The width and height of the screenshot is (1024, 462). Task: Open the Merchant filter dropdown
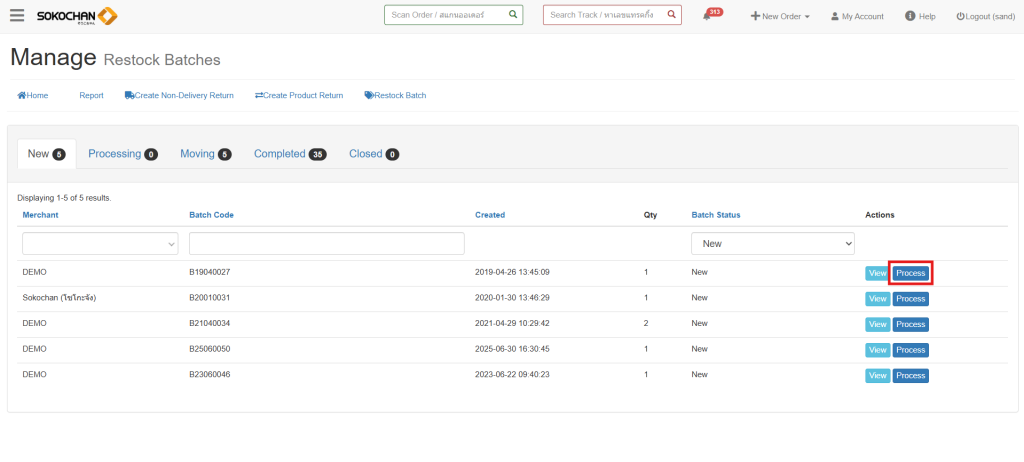[x=100, y=243]
